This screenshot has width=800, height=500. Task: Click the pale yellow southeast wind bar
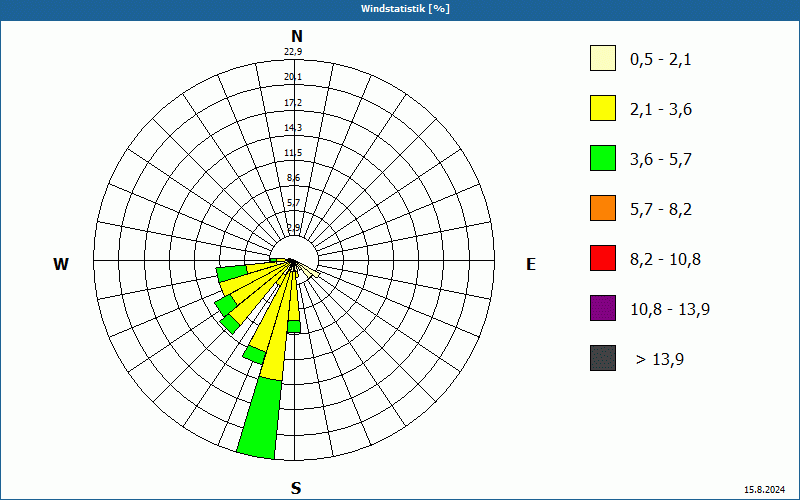309,271
